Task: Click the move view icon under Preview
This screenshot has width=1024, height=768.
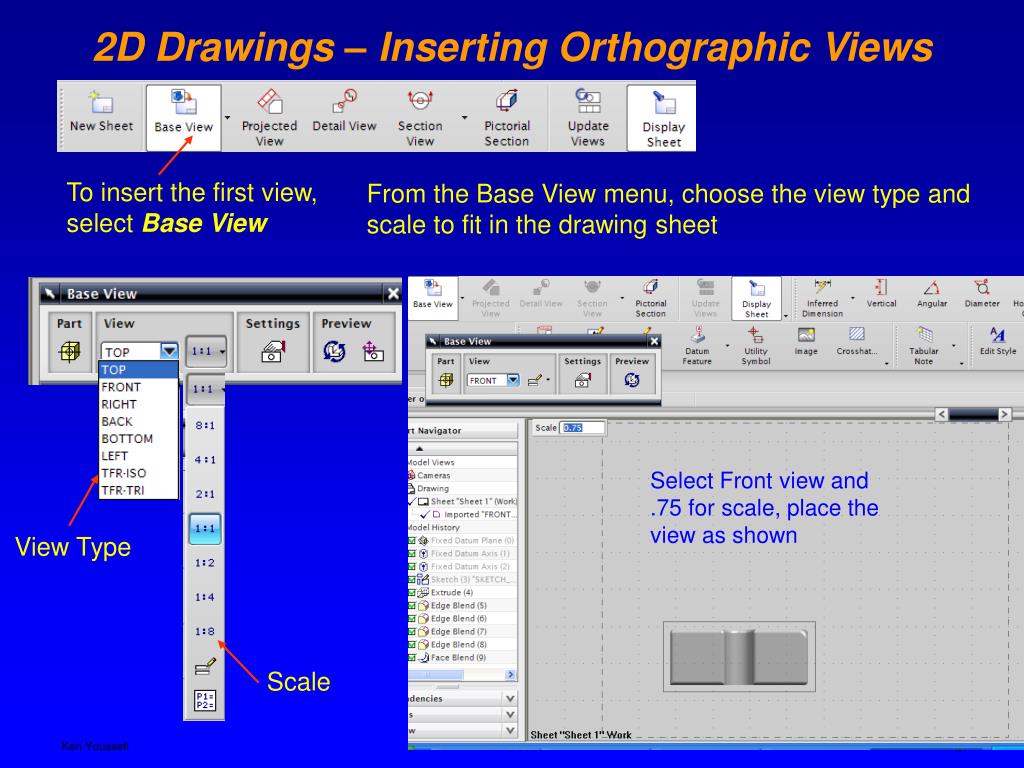Action: (x=373, y=351)
